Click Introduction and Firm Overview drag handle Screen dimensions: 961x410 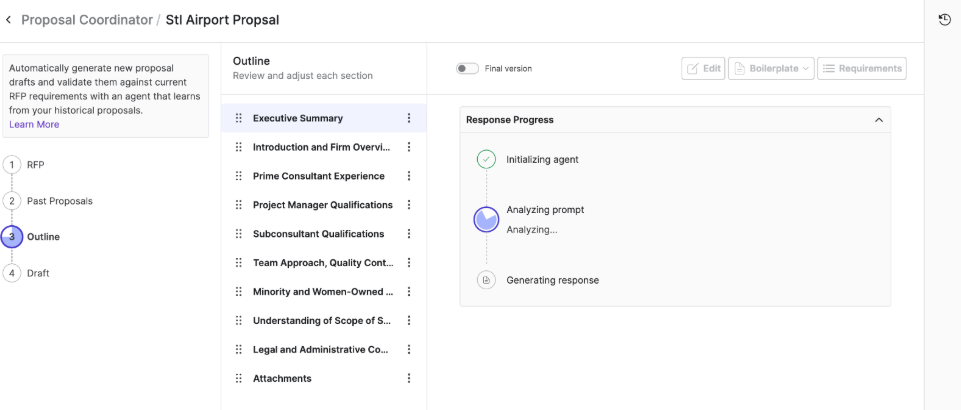click(x=239, y=147)
